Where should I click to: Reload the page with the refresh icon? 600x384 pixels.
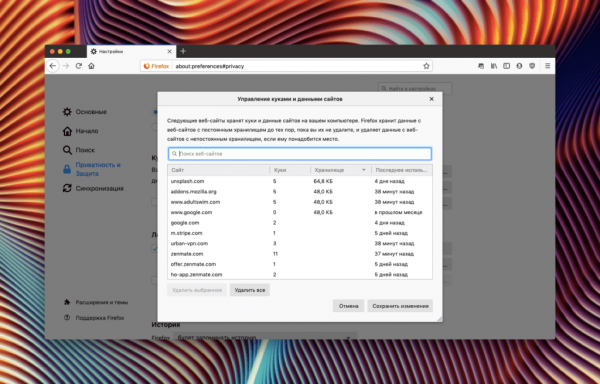pyautogui.click(x=78, y=66)
